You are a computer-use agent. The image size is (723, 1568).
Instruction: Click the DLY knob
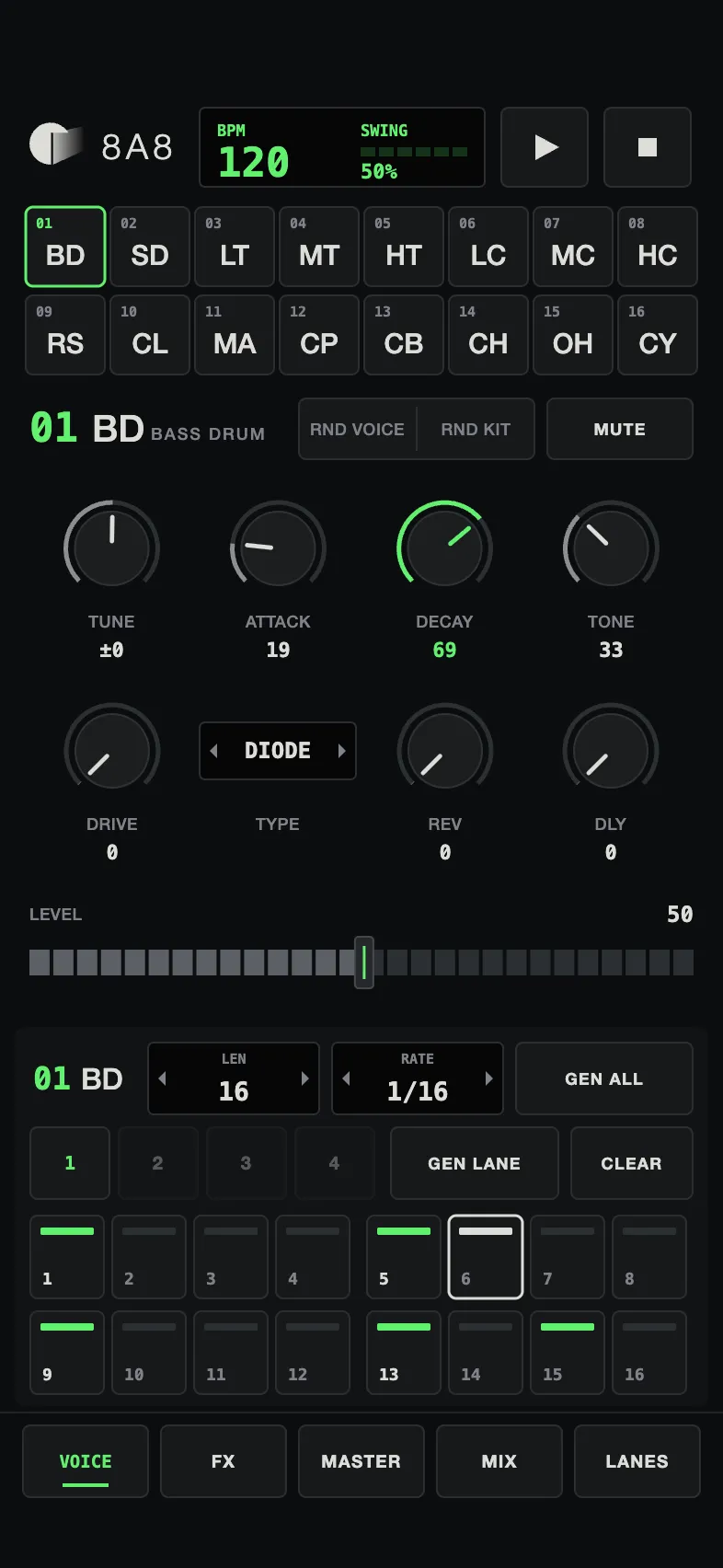(x=611, y=750)
